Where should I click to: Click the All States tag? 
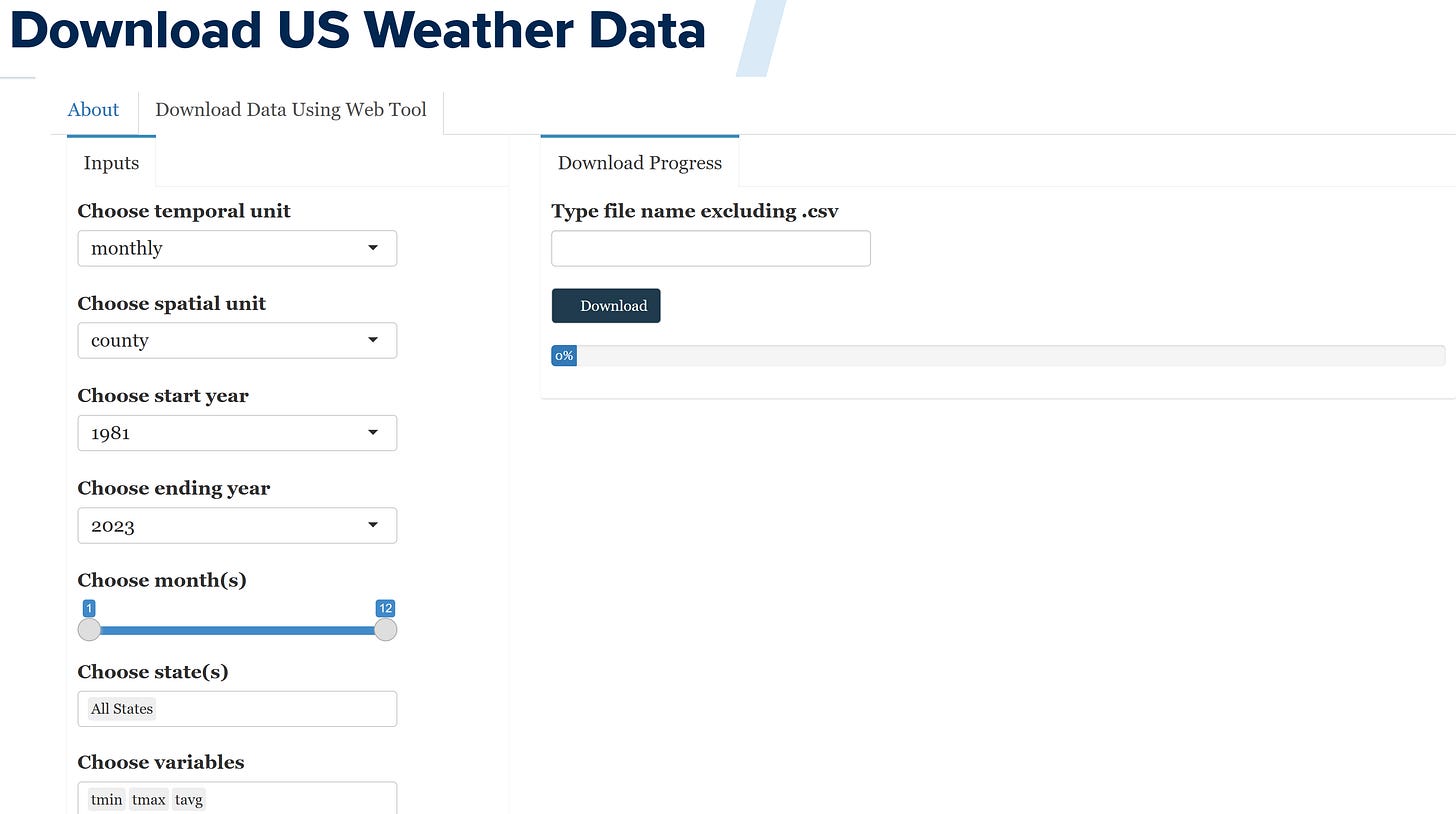pyautogui.click(x=121, y=708)
